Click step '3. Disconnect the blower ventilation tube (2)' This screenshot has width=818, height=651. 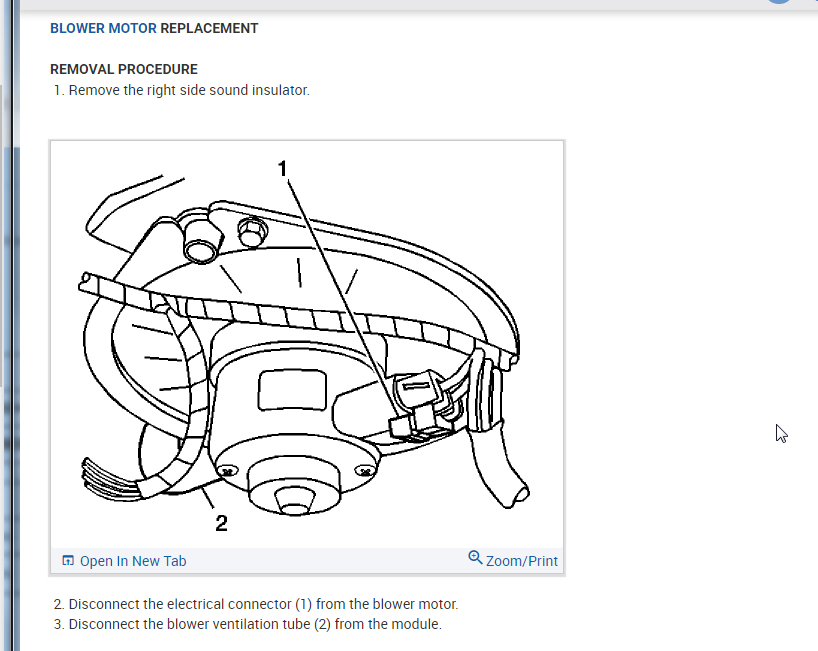(247, 624)
